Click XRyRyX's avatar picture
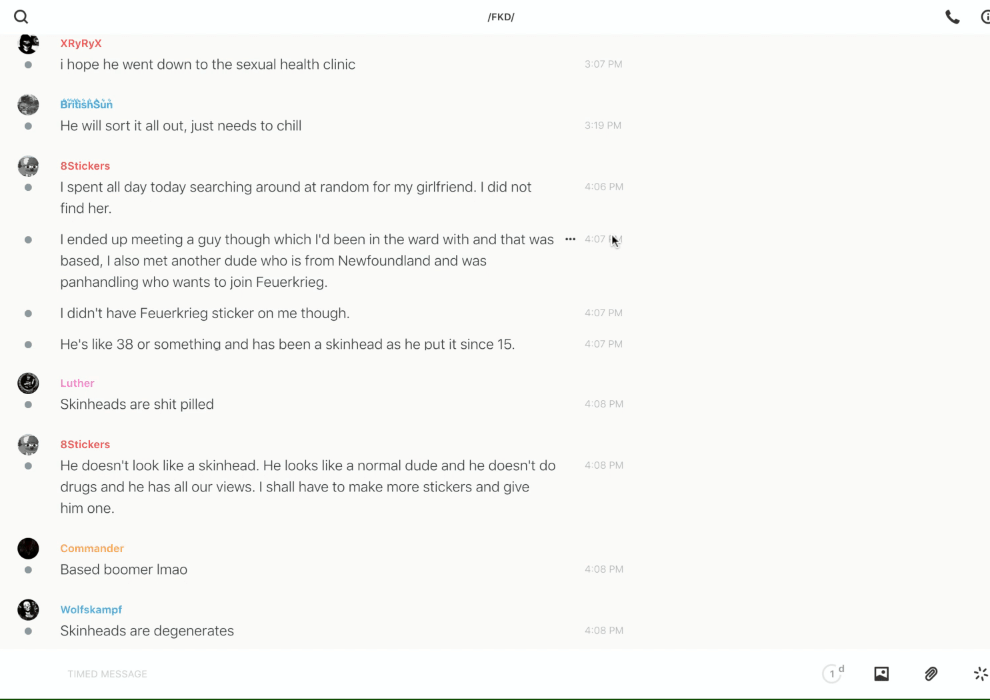This screenshot has width=990, height=700. click(x=28, y=44)
